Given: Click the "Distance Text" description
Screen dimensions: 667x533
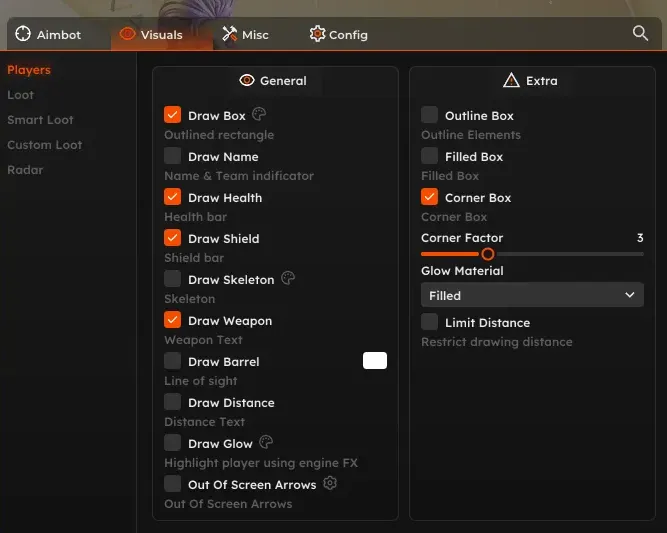Looking at the screenshot, I should (205, 422).
